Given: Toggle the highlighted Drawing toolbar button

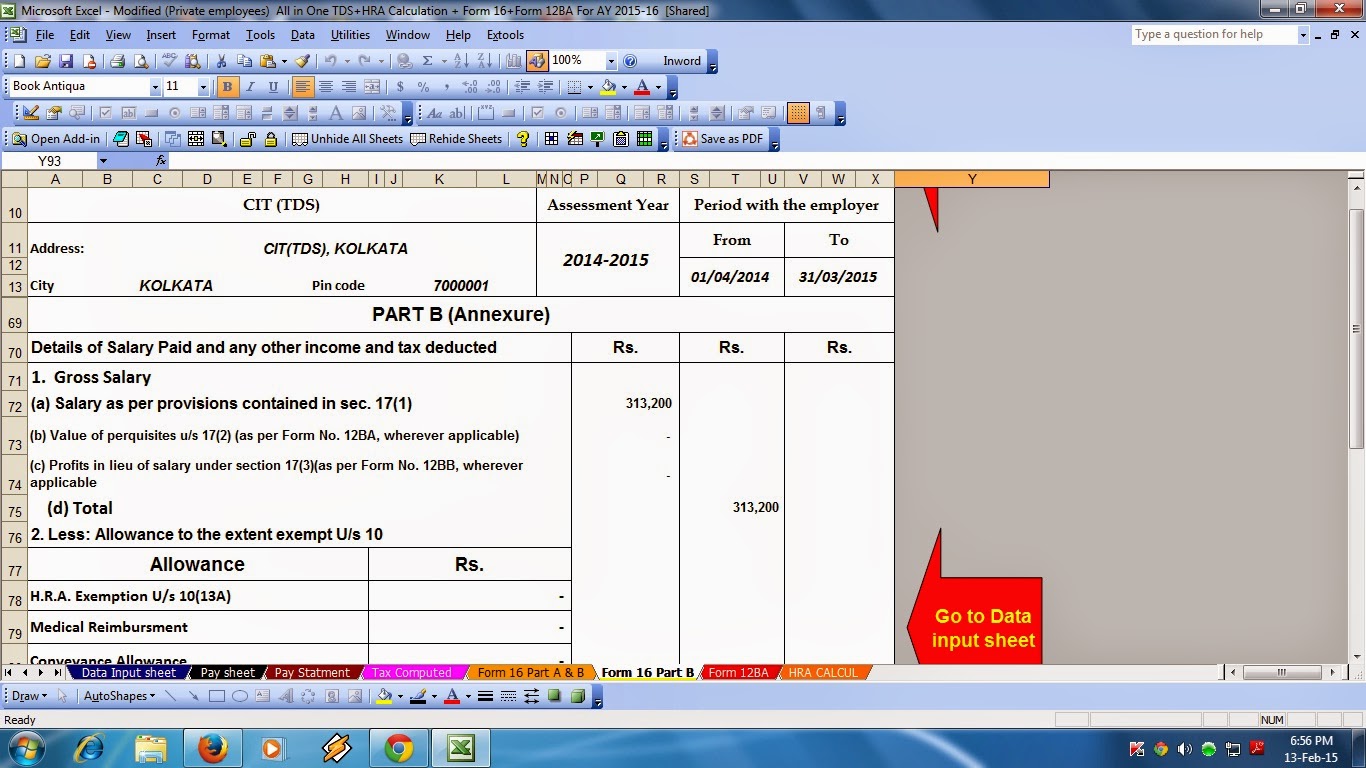Looking at the screenshot, I should (538, 61).
